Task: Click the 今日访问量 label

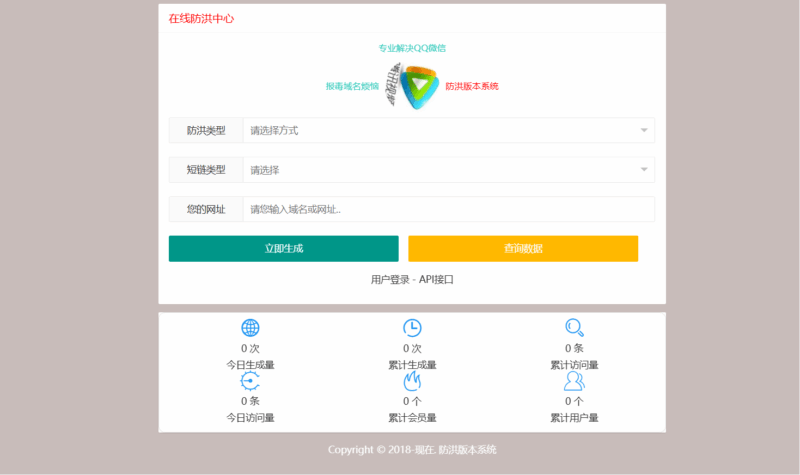Action: [250, 418]
